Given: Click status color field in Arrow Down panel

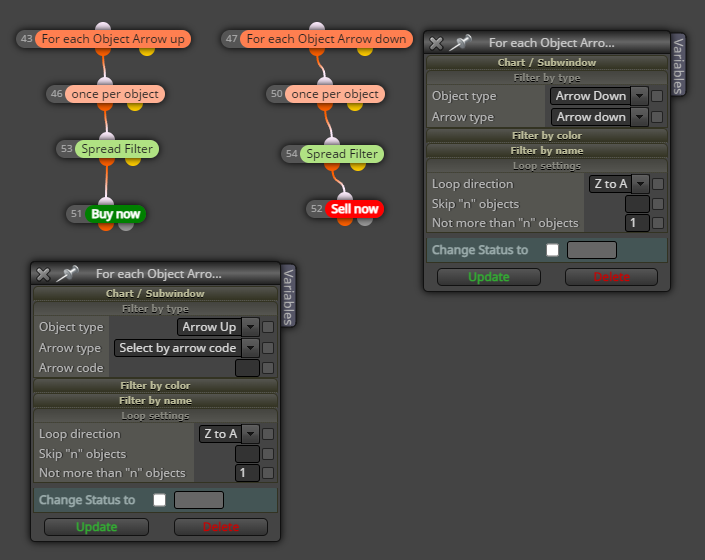Looking at the screenshot, I should pos(592,250).
